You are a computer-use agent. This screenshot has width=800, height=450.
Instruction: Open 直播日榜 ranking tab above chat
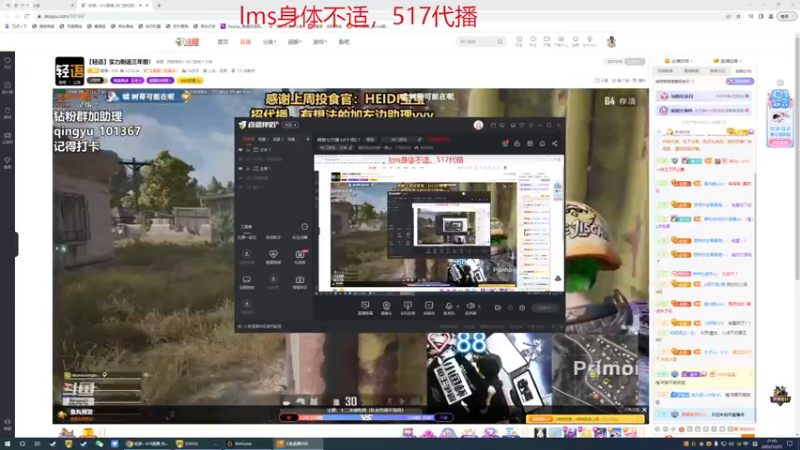pos(727,61)
